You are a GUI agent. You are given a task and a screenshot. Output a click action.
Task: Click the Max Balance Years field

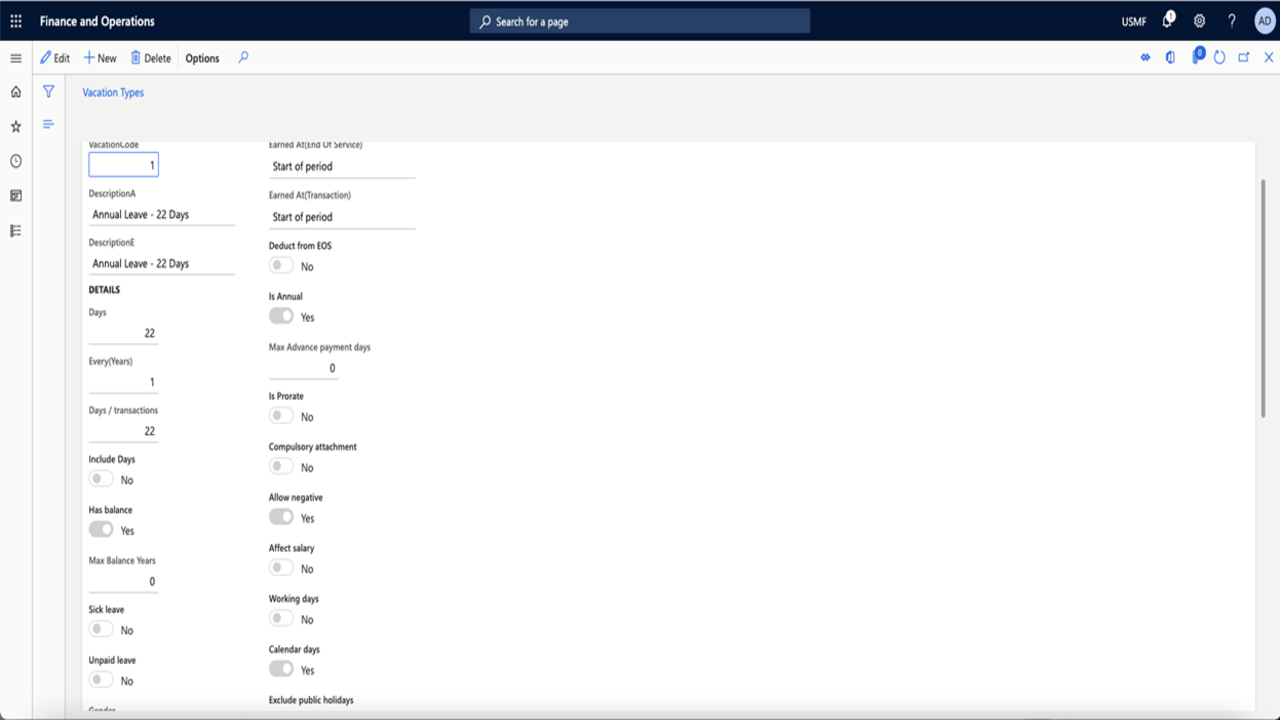pos(123,581)
